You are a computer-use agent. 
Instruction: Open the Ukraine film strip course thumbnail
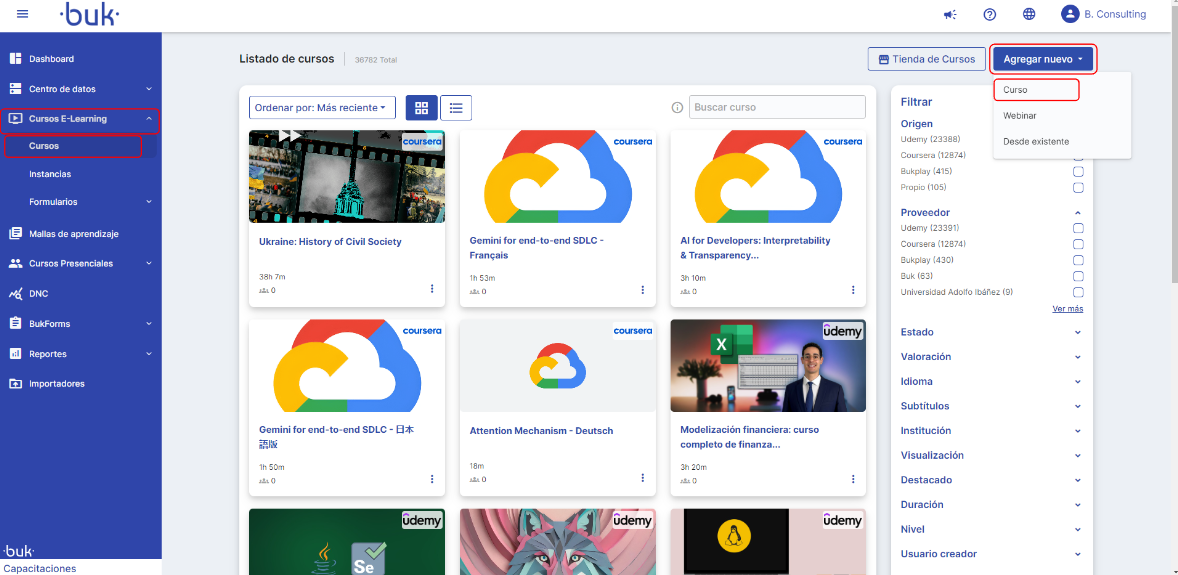[x=347, y=177]
